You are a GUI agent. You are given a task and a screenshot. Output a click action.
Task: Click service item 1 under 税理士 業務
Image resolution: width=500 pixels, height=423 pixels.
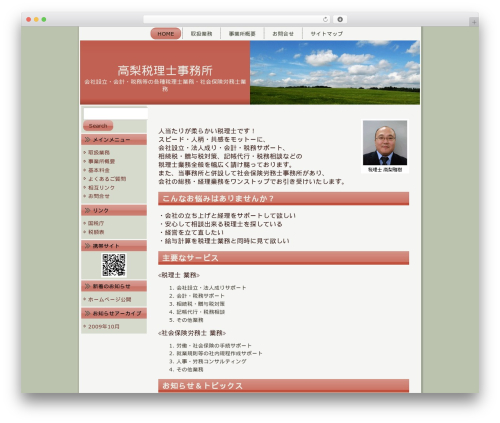click(211, 287)
